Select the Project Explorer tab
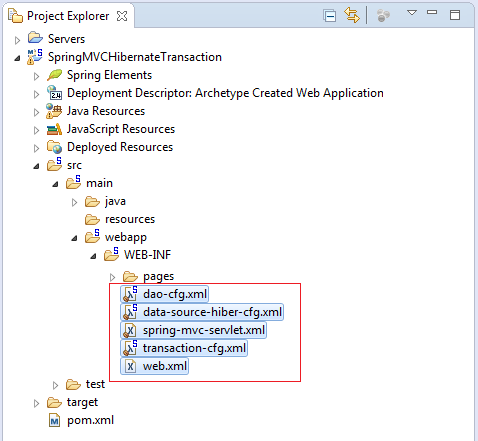 68,16
